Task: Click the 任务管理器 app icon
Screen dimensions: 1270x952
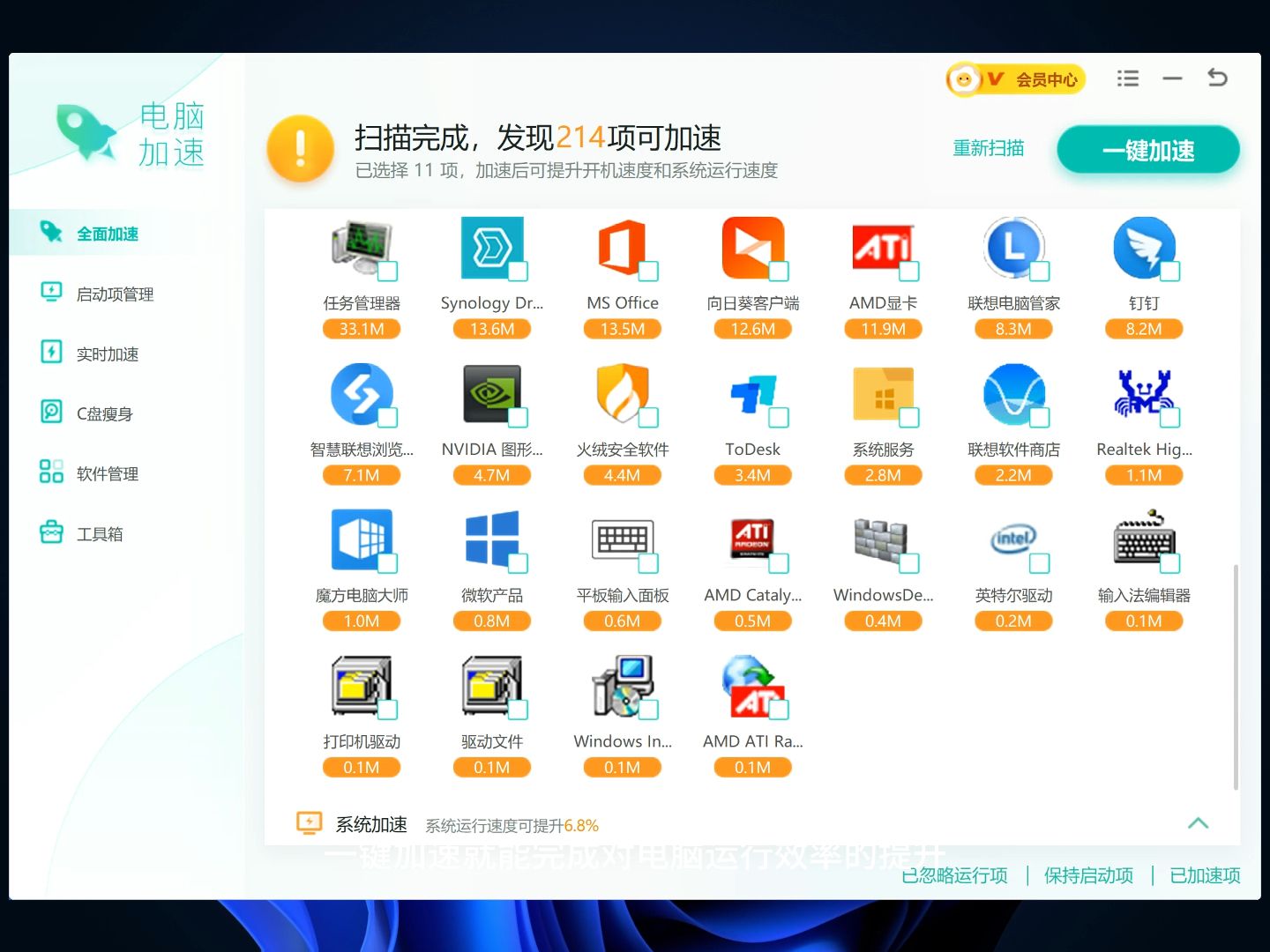Action: 361,248
